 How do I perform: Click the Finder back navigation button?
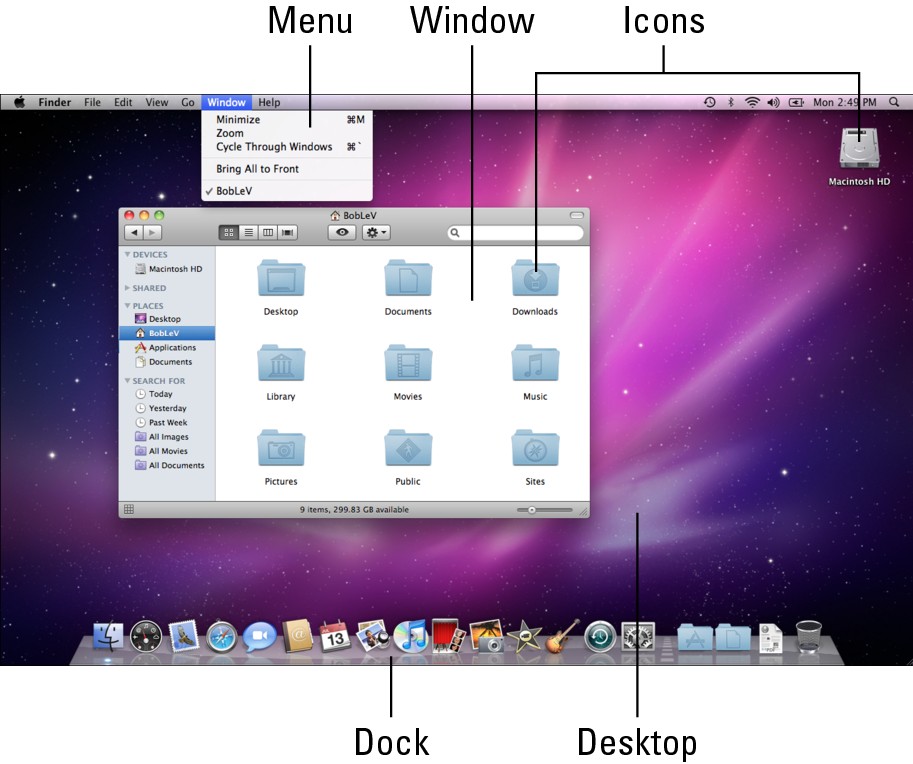tap(133, 232)
